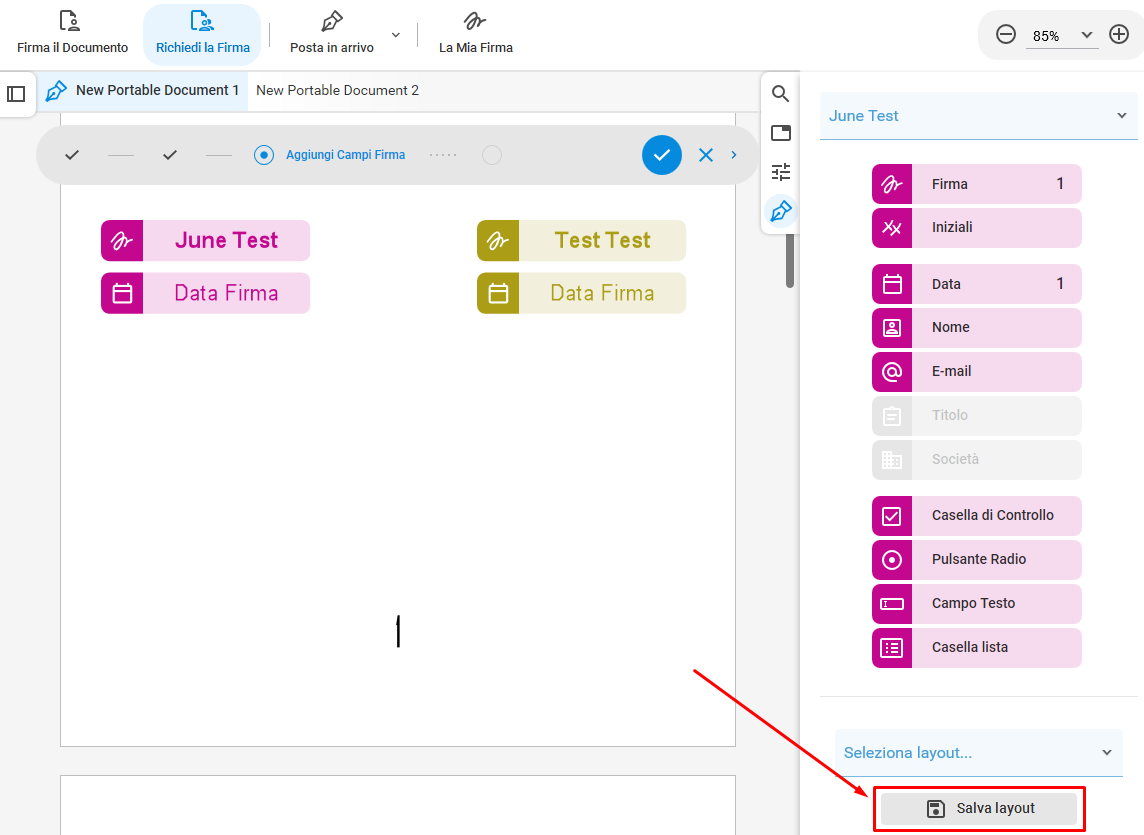This screenshot has height=835, width=1144.
Task: Select Aggiungi Campi Firma step radio
Action: (263, 155)
